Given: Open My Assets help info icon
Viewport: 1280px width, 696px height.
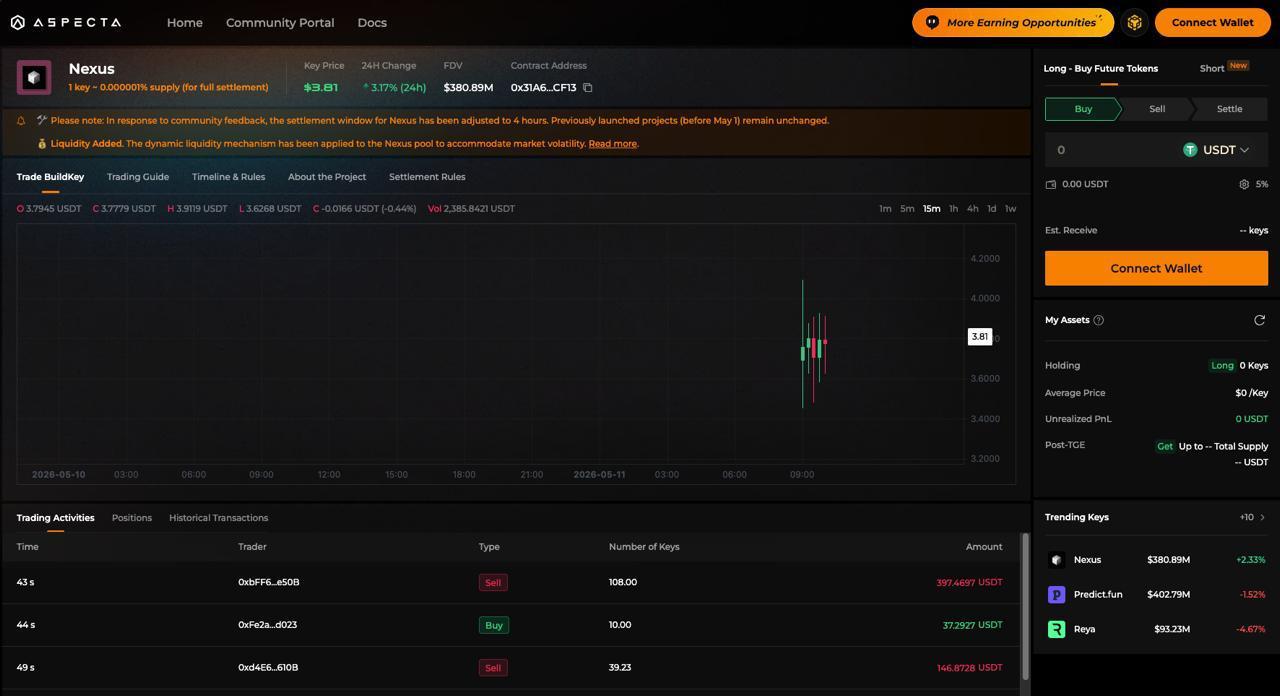Looking at the screenshot, I should point(1099,320).
